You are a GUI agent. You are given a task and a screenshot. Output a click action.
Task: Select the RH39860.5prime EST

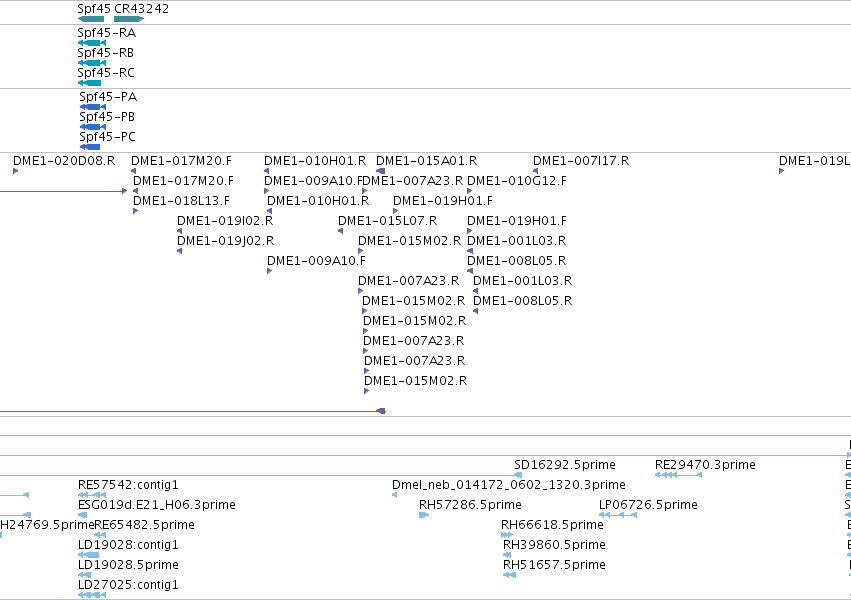pos(507,556)
